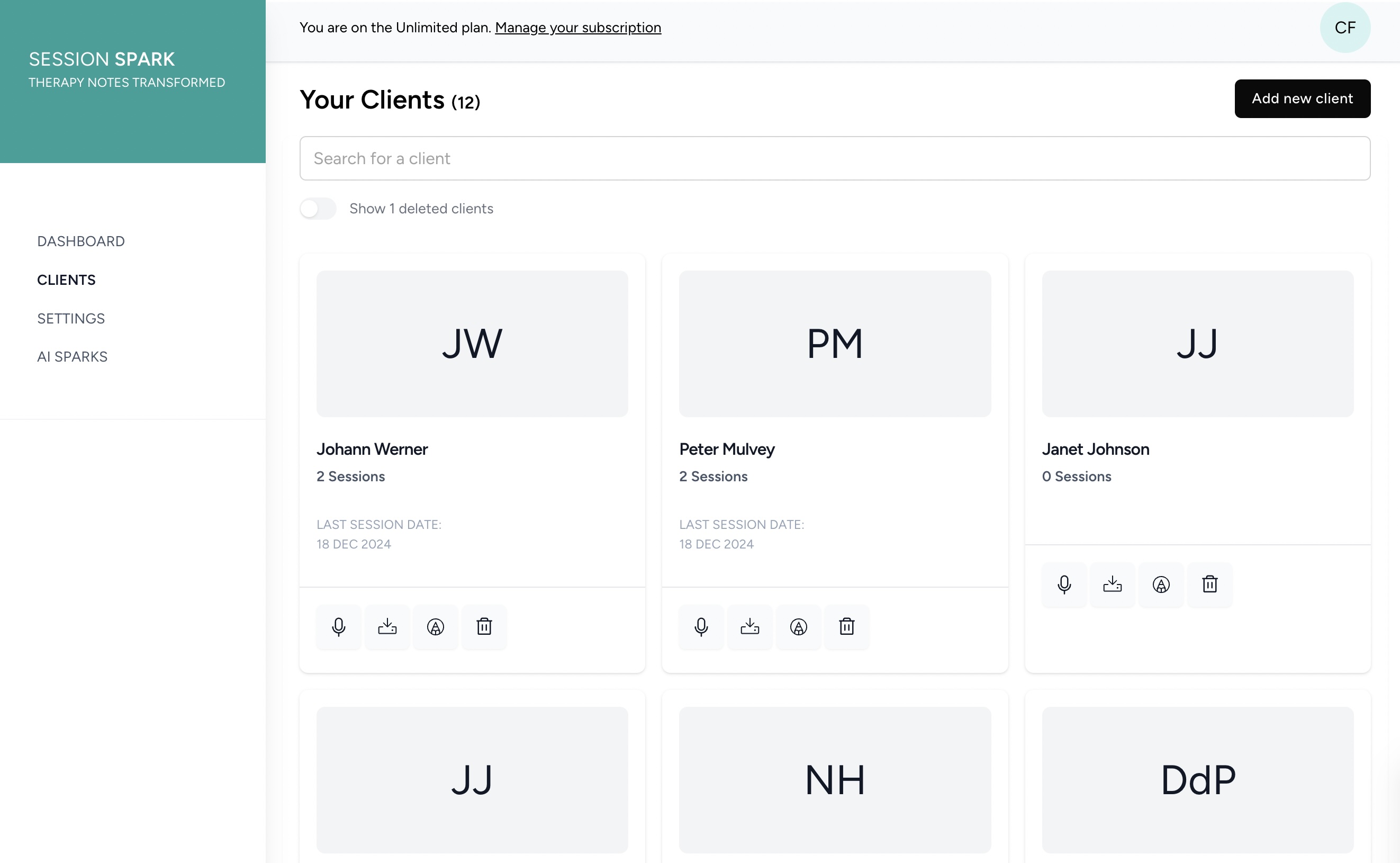Click 'THERAPY NOTES TRANSFORMED' tagline
1400x863 pixels.
tap(127, 83)
